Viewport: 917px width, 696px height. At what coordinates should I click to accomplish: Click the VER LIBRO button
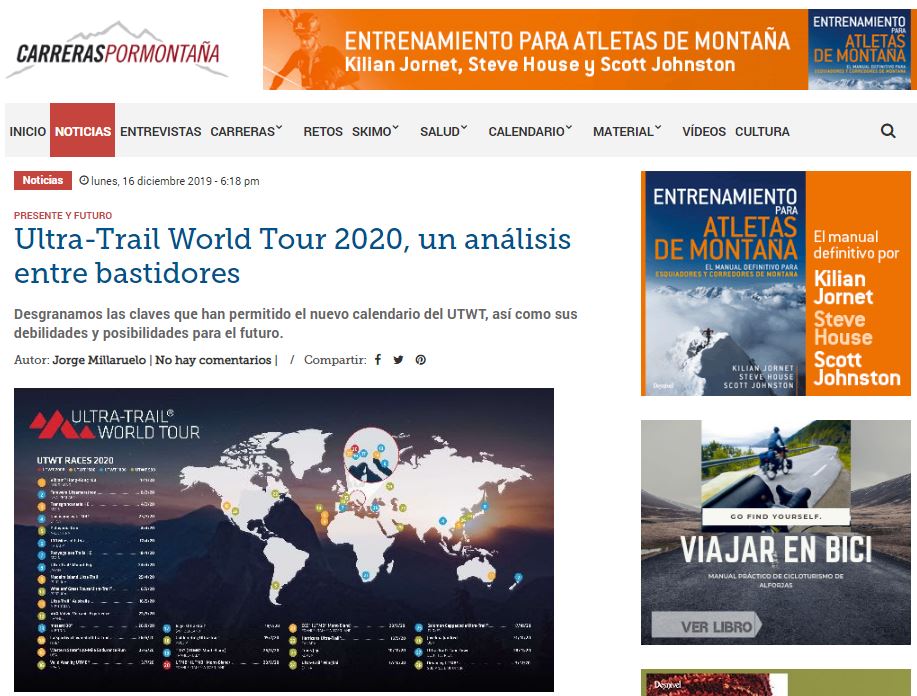tap(708, 625)
